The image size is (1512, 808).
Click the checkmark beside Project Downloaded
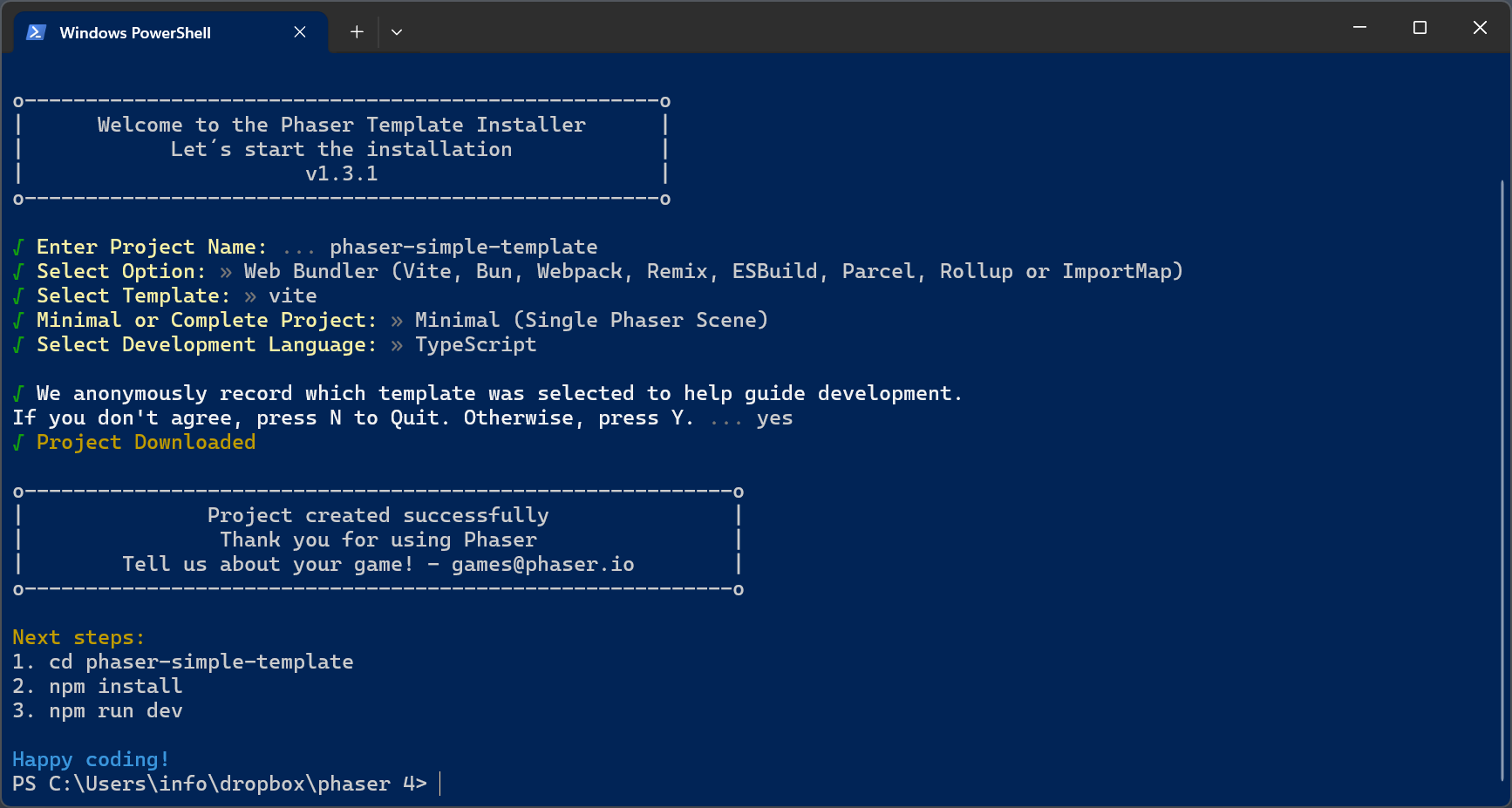(18, 443)
